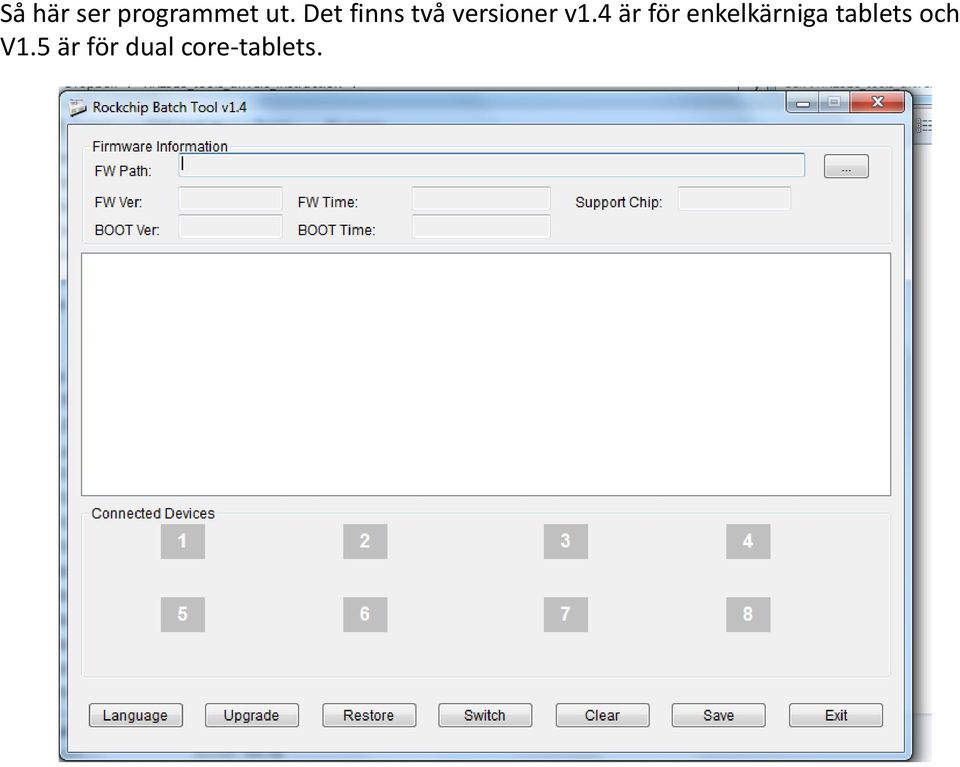Image resolution: width=960 pixels, height=767 pixels.
Task: Select connected device slot 5
Action: pos(182,615)
